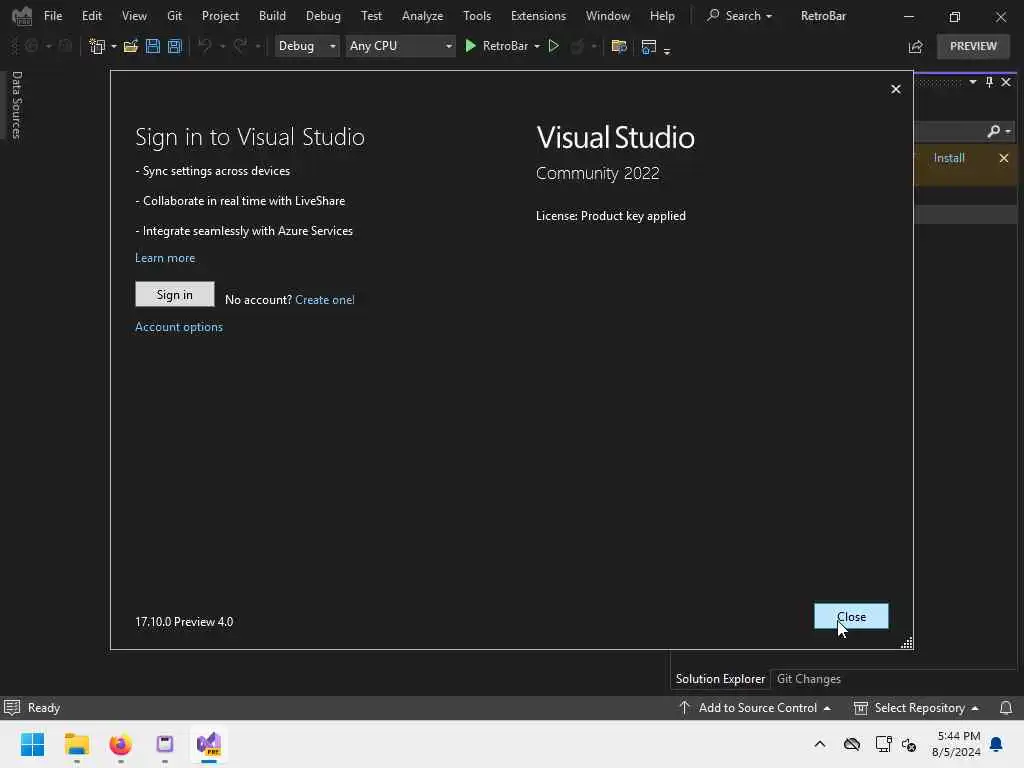Screen dimensions: 1024x768
Task: Click the Visual Studio Preview taskbar icon
Action: tap(209, 744)
